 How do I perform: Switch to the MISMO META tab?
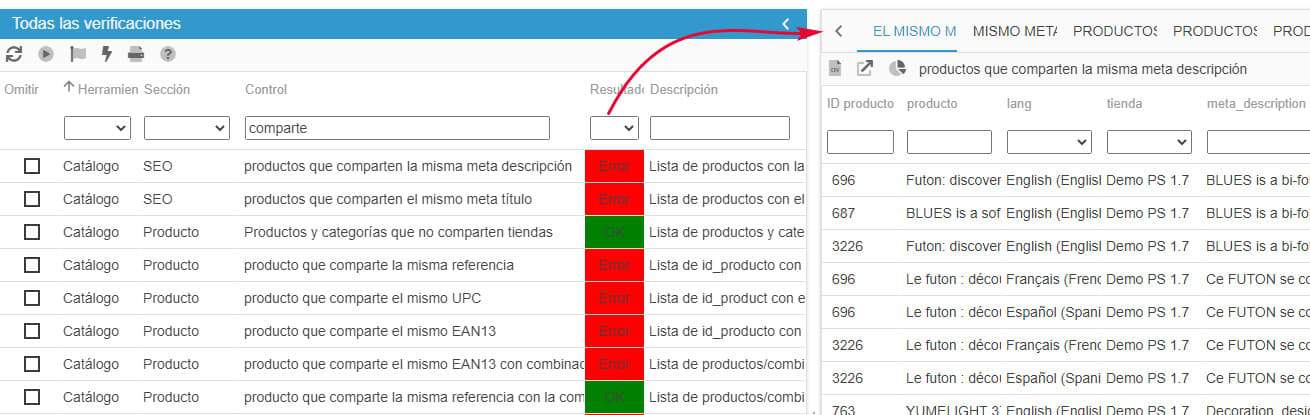[1014, 31]
